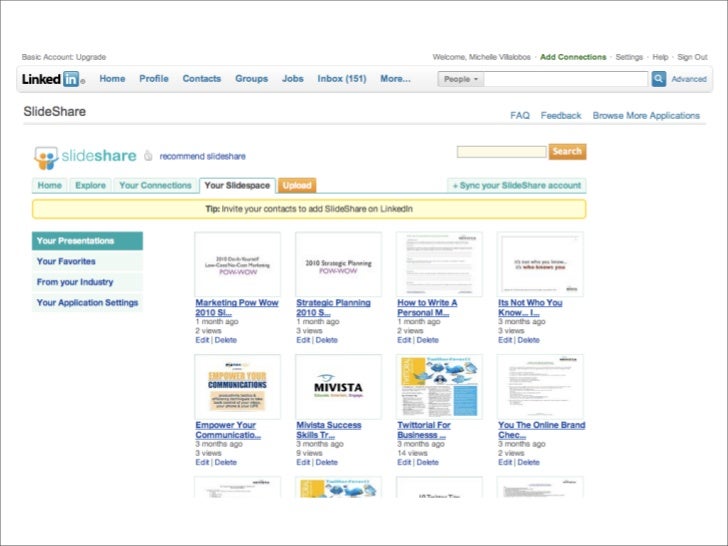This screenshot has height=546, width=728.
Task: Click Delete under Twittorial For Businesss
Action: point(428,462)
